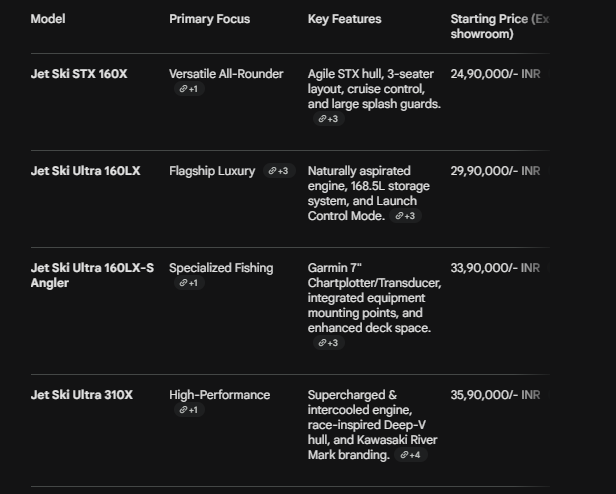Click the 24,90,000/- INR price cell

click(x=495, y=74)
